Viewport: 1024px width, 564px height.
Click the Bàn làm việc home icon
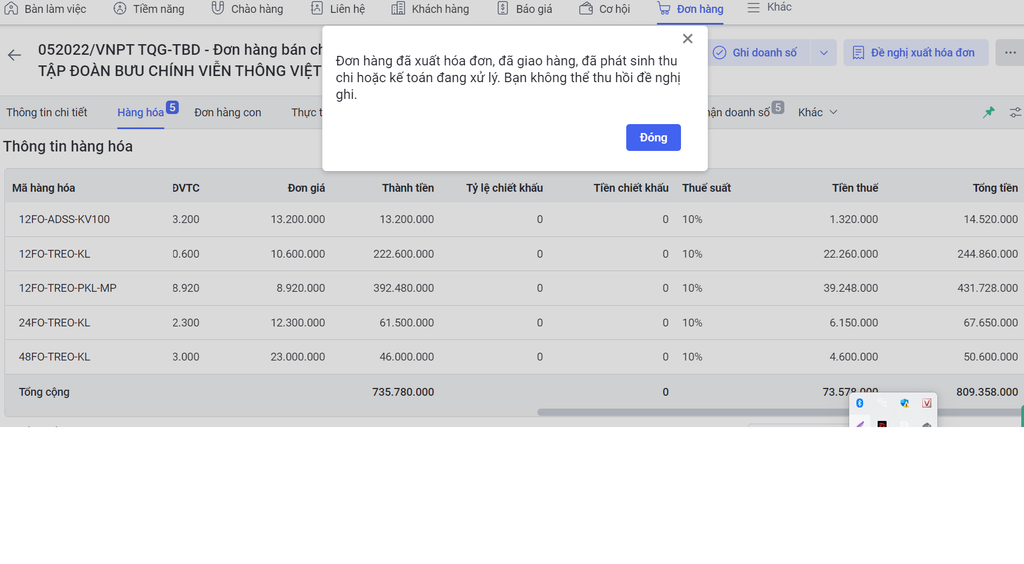coord(11,8)
